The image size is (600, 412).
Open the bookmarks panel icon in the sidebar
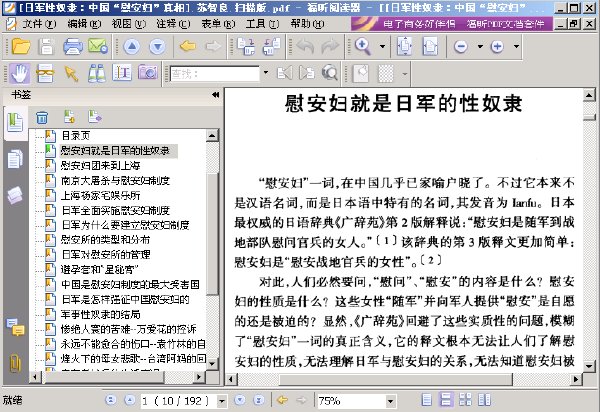[x=15, y=123]
